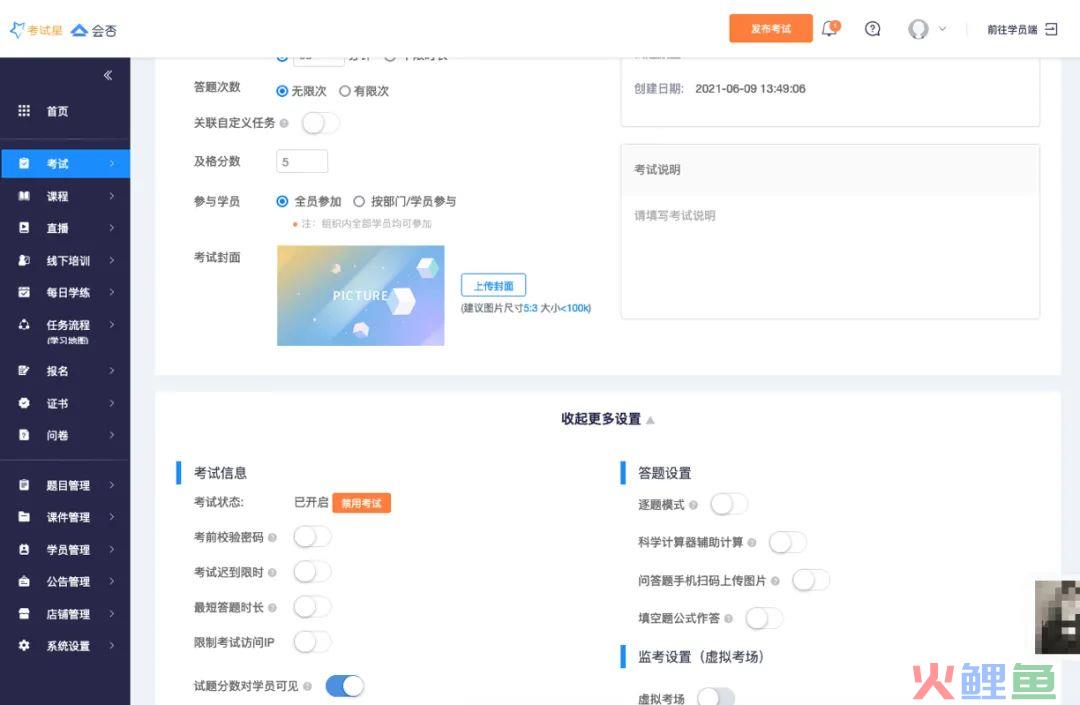The width and height of the screenshot is (1080, 705).
Task: Expand 题目管理 menu chevron
Action: [x=112, y=485]
